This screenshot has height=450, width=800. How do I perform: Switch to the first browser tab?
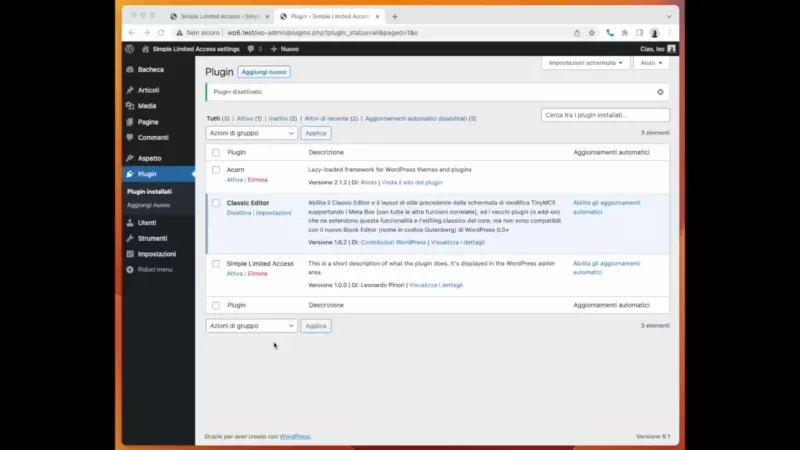pos(218,16)
